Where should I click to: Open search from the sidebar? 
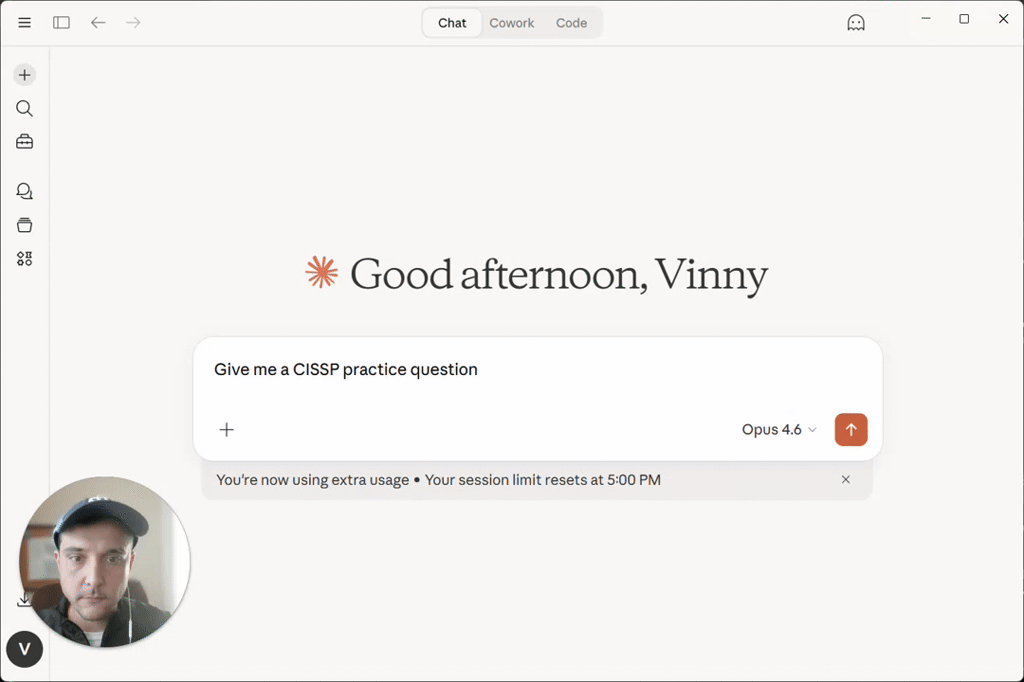24,108
